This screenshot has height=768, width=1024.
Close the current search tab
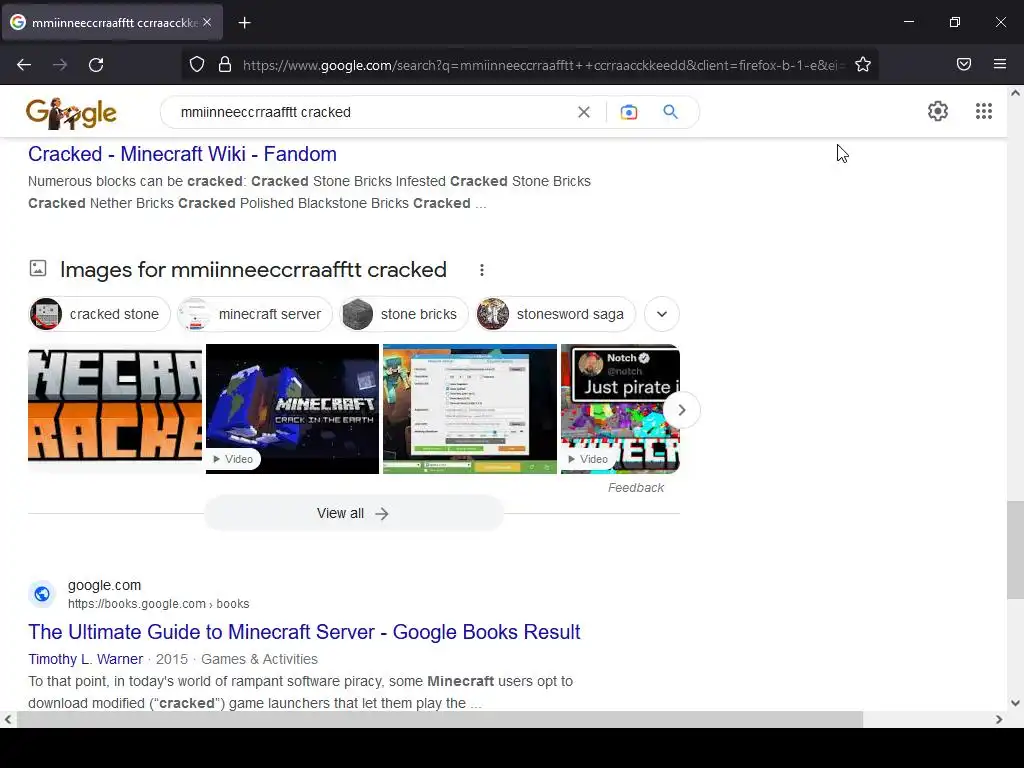click(x=207, y=22)
